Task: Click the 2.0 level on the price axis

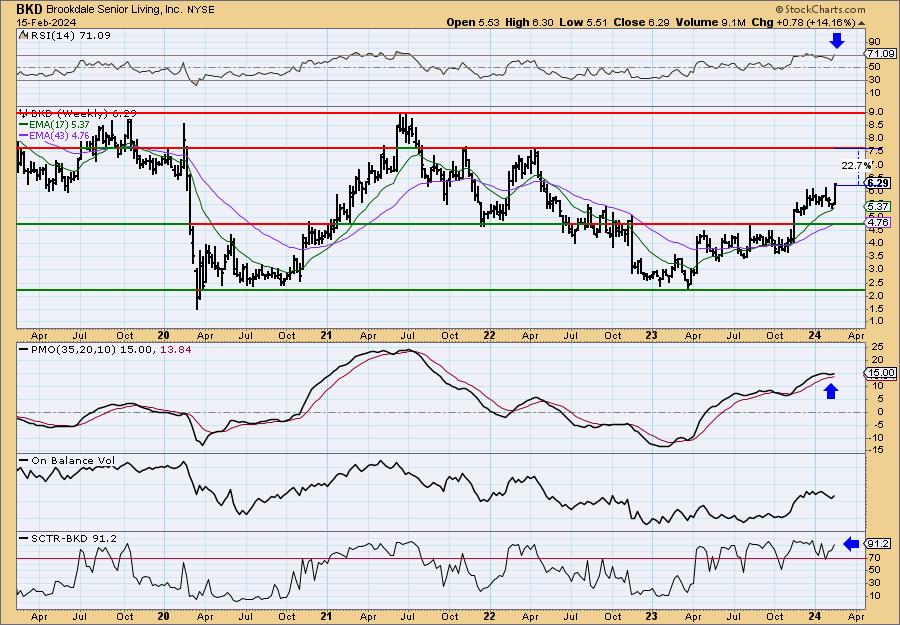Action: click(x=876, y=295)
